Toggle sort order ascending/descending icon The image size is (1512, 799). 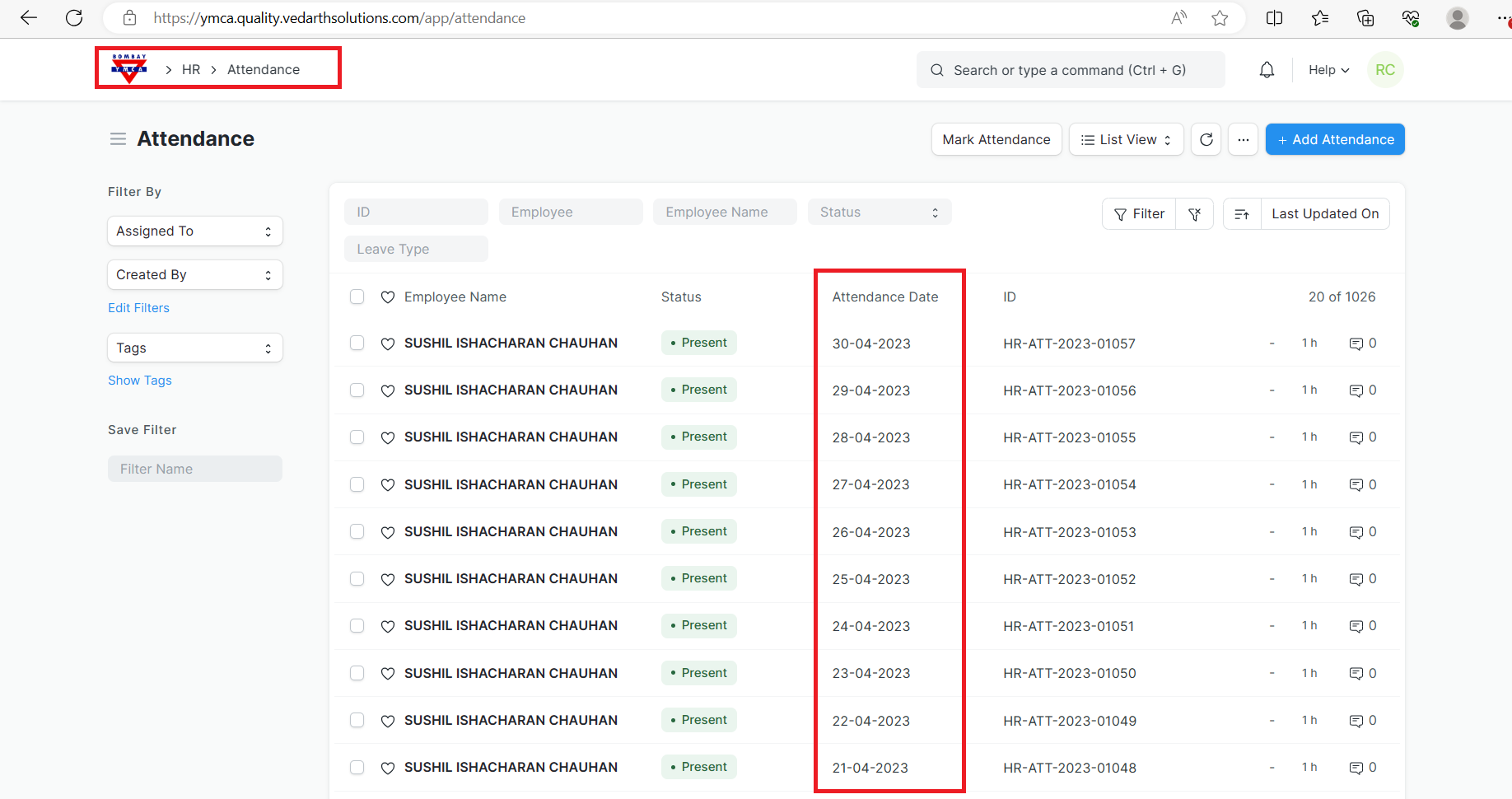1242,214
